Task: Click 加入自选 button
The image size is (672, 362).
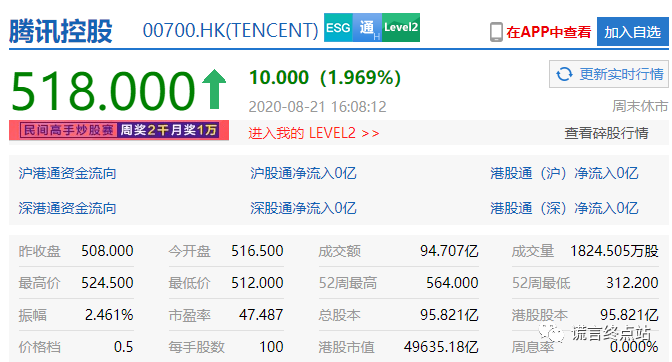Action: pyautogui.click(x=633, y=32)
